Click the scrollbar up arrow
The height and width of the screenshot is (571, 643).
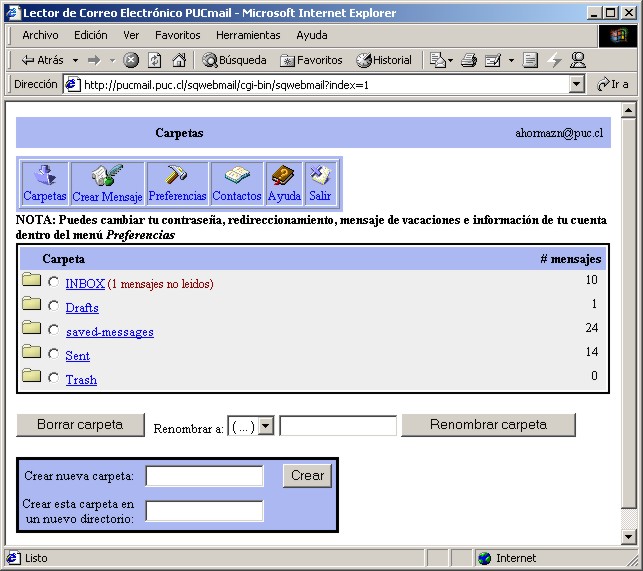click(x=629, y=110)
